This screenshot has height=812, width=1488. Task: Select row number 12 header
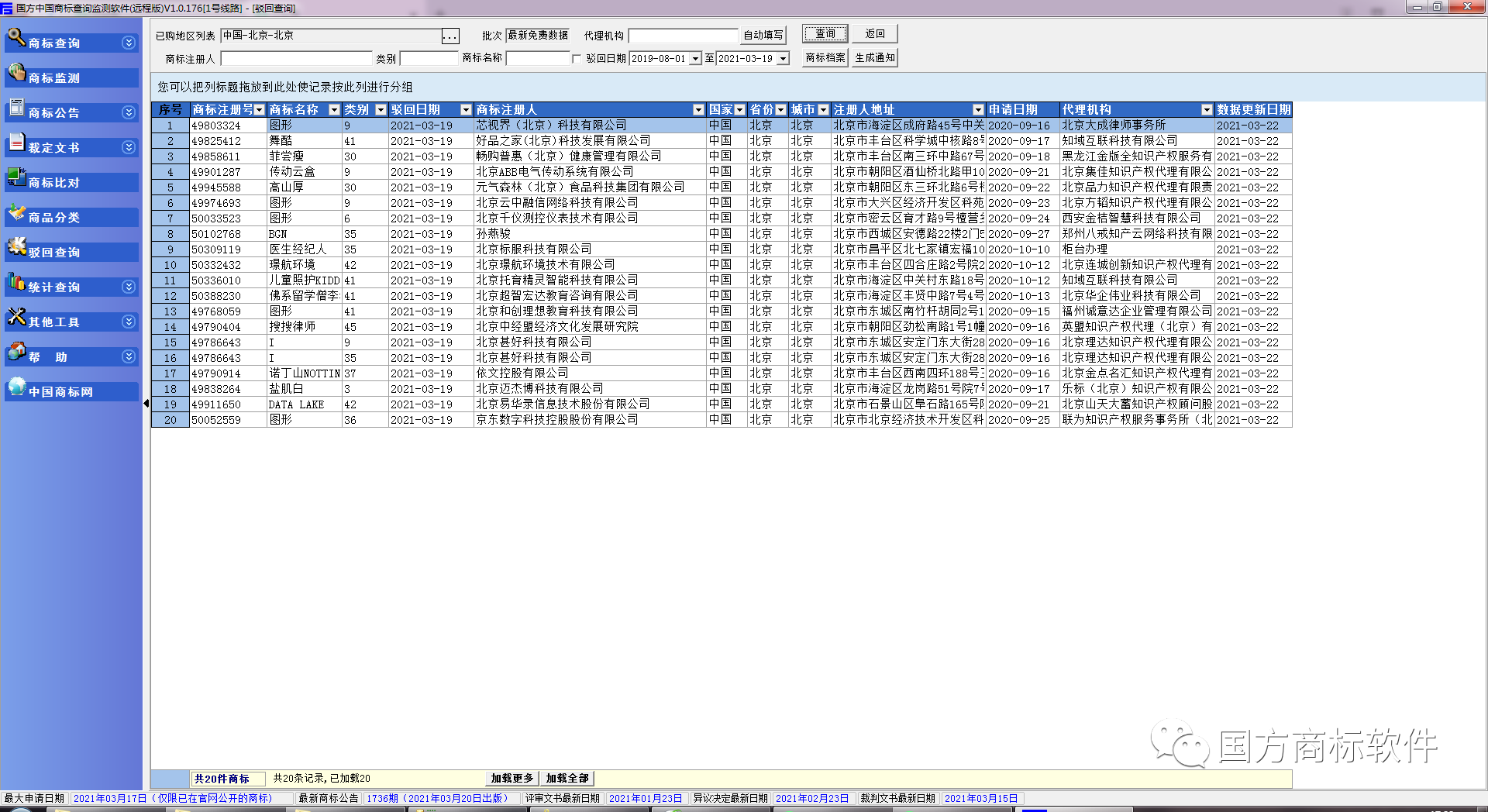pos(170,296)
